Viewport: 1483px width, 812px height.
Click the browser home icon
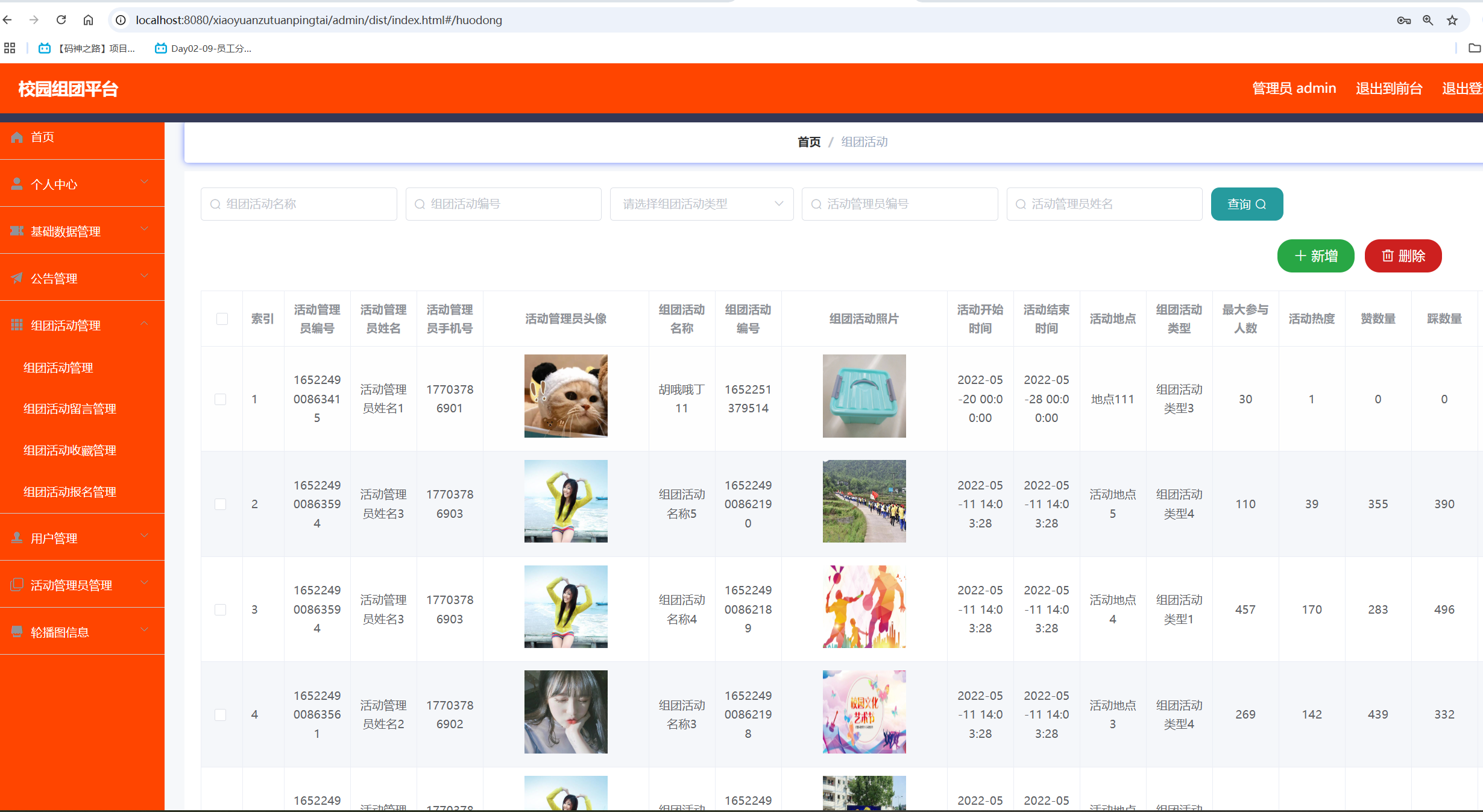pos(88,20)
